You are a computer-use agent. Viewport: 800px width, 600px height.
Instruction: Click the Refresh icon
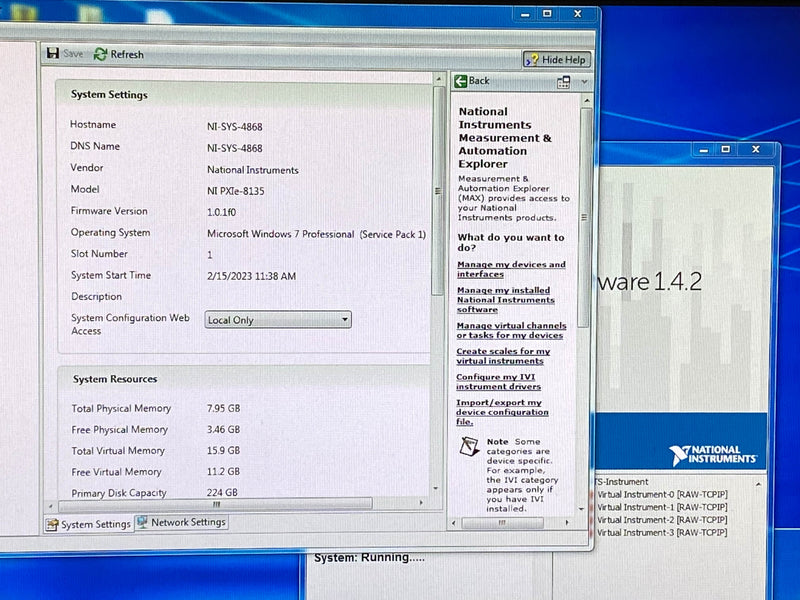tap(98, 54)
